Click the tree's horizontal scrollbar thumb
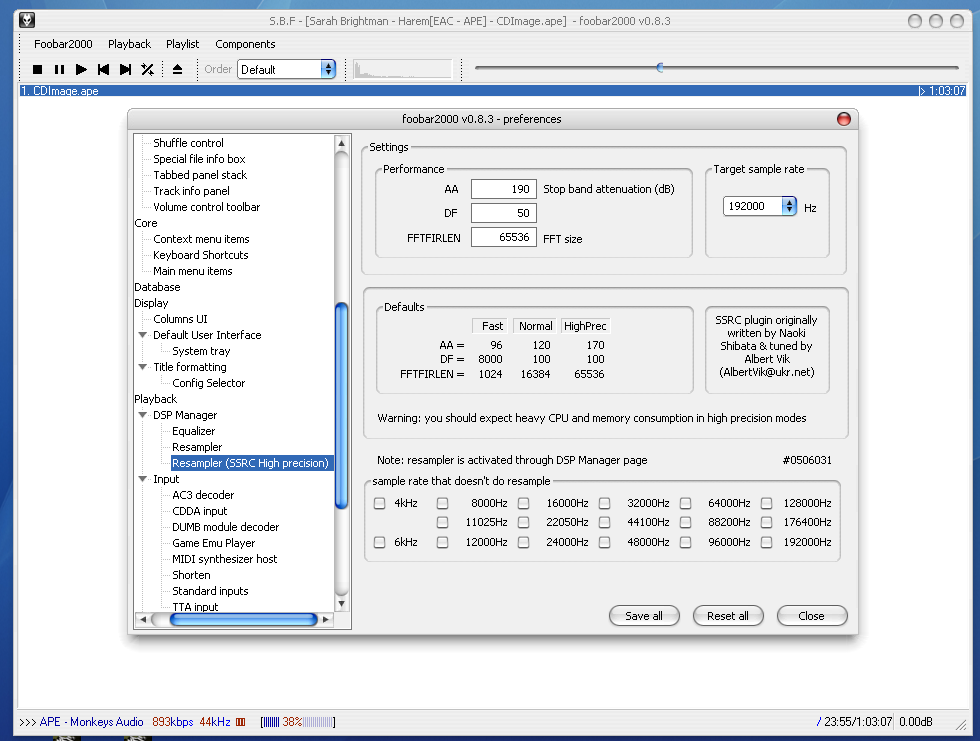Image resolution: width=980 pixels, height=741 pixels. point(244,620)
